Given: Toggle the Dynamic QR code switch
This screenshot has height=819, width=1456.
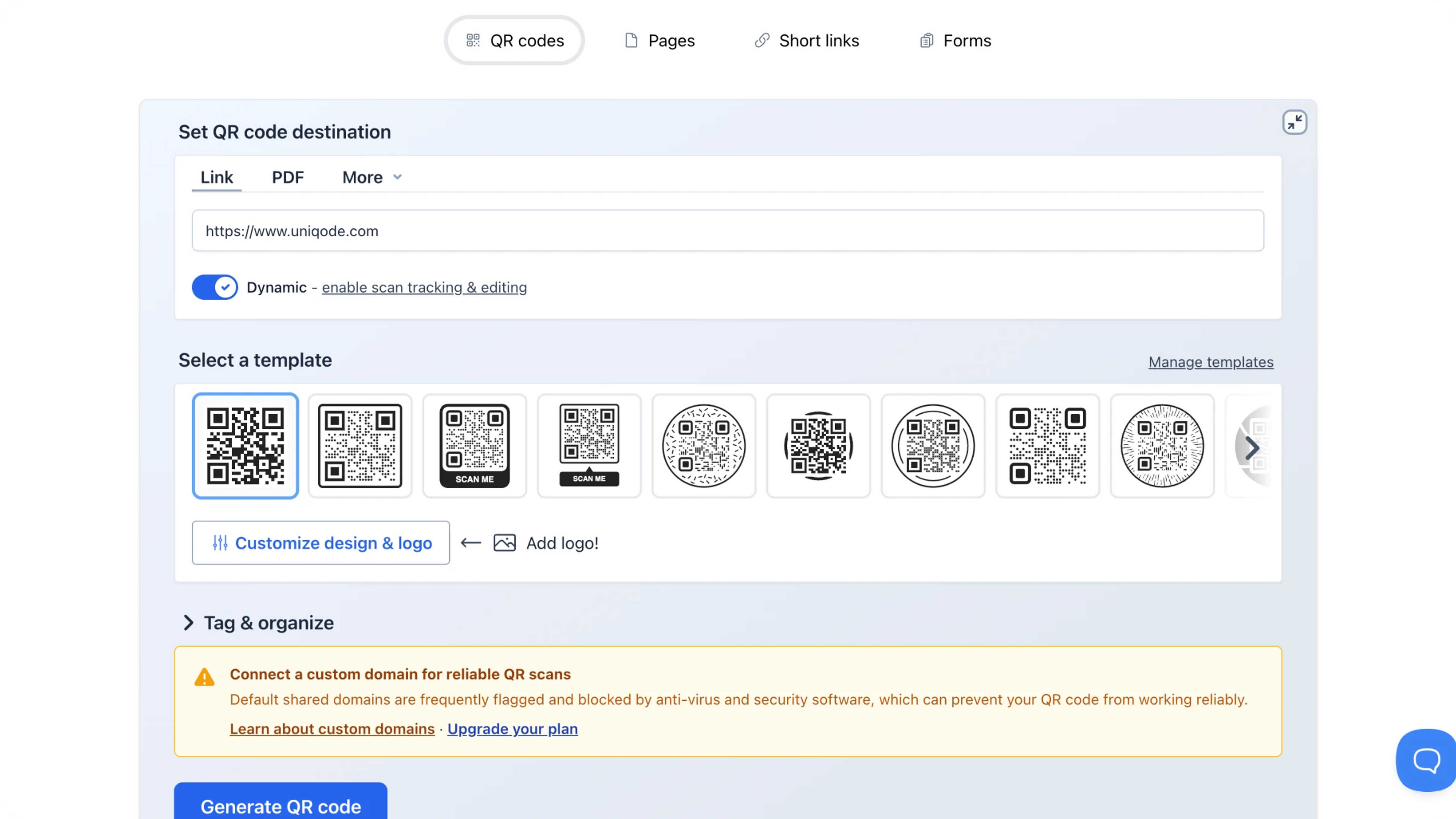Looking at the screenshot, I should pos(215,287).
